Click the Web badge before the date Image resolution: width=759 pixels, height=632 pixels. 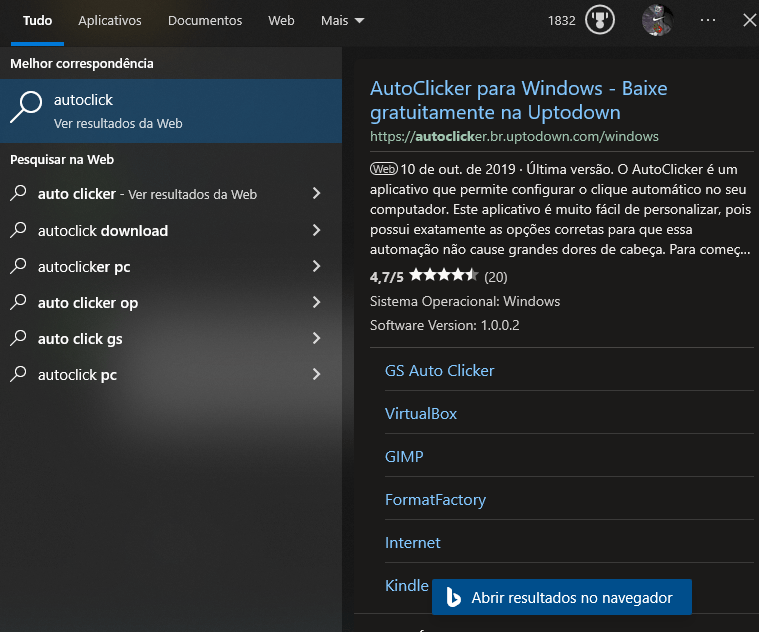384,169
